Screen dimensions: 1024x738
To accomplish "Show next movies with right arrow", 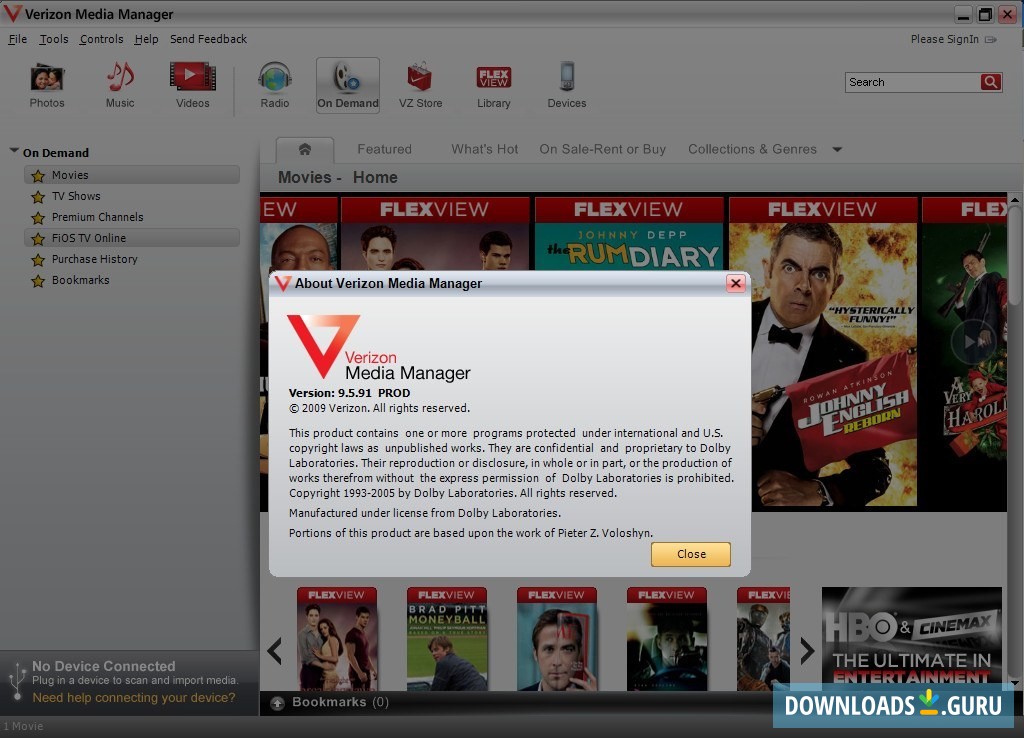I will (807, 650).
